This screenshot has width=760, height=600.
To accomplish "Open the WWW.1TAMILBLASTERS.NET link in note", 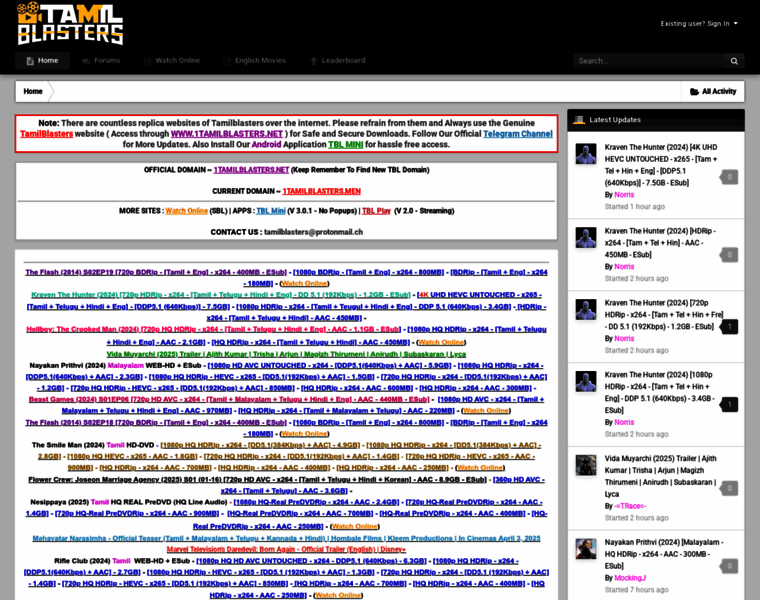I will pos(226,134).
